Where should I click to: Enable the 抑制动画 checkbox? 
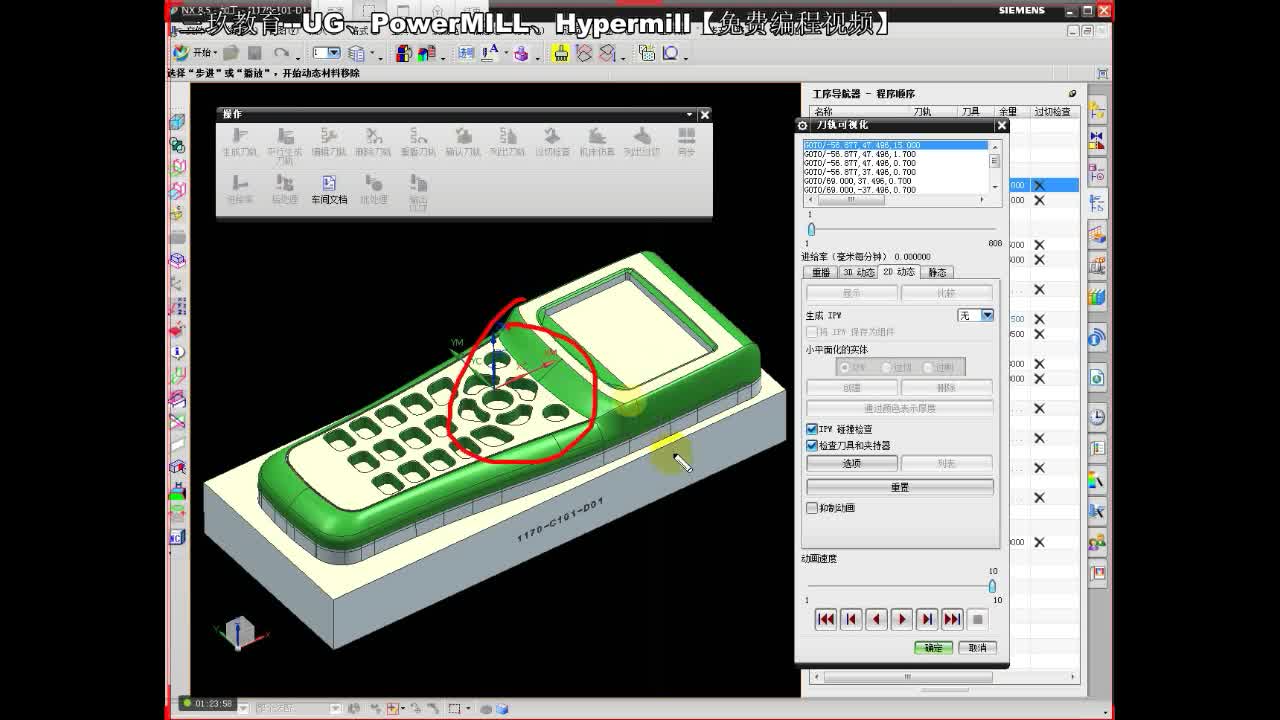click(x=811, y=508)
